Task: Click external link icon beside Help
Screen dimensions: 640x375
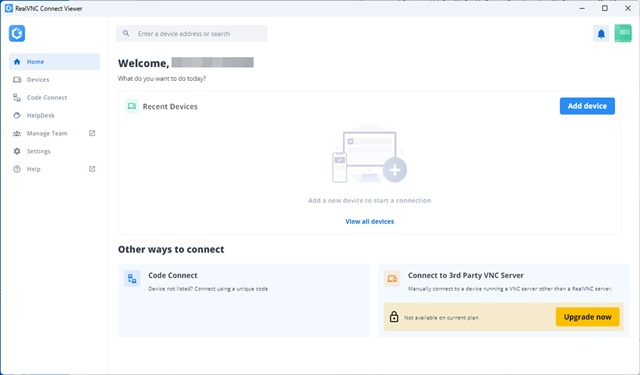Action: 92,169
